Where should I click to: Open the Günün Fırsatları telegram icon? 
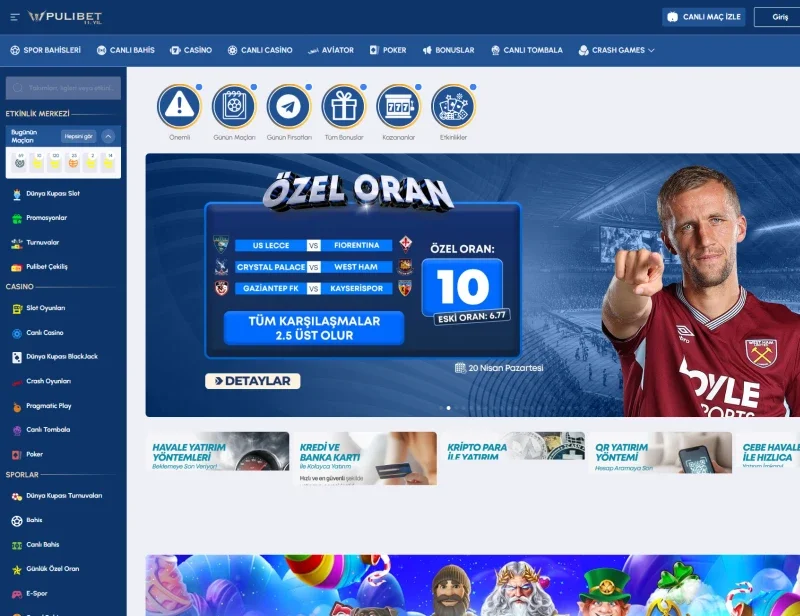289,106
